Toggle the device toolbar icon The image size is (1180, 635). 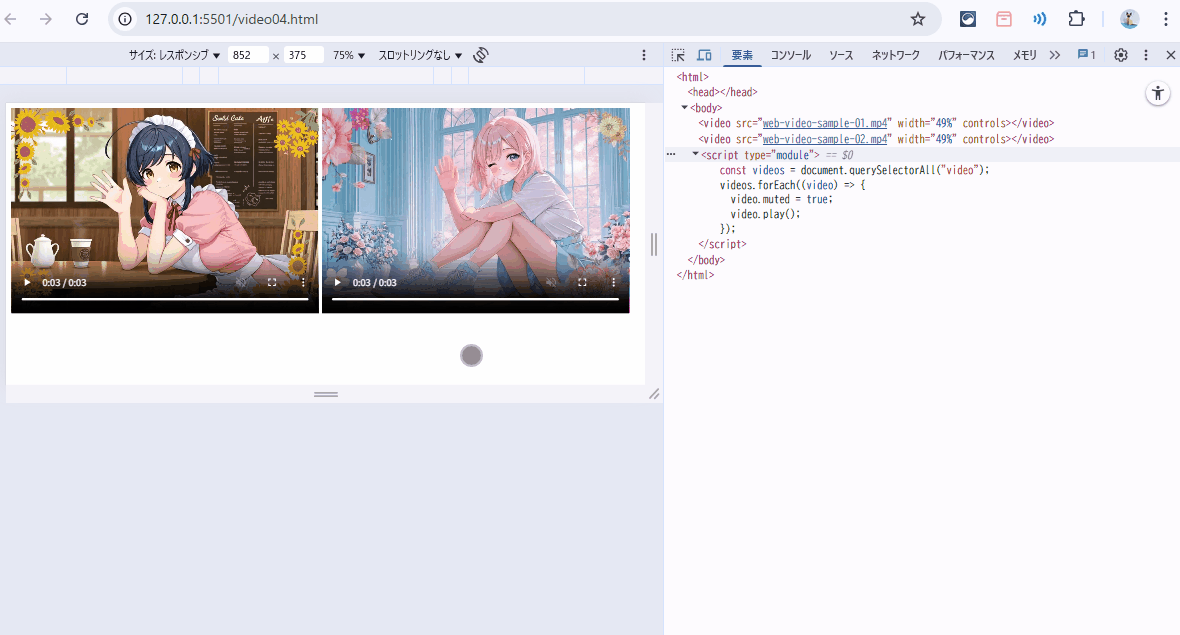[704, 56]
